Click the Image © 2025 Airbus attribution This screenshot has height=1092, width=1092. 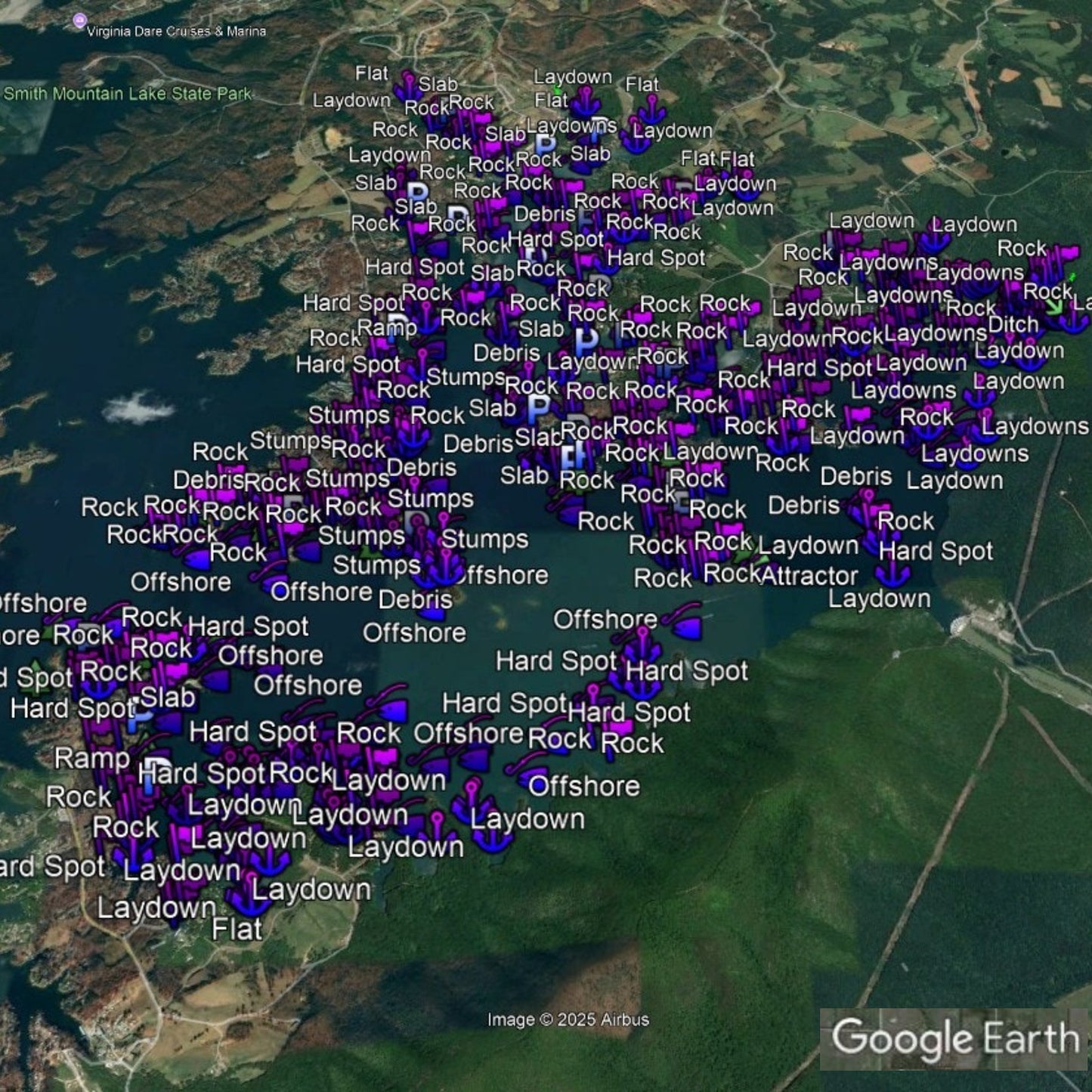568,1019
